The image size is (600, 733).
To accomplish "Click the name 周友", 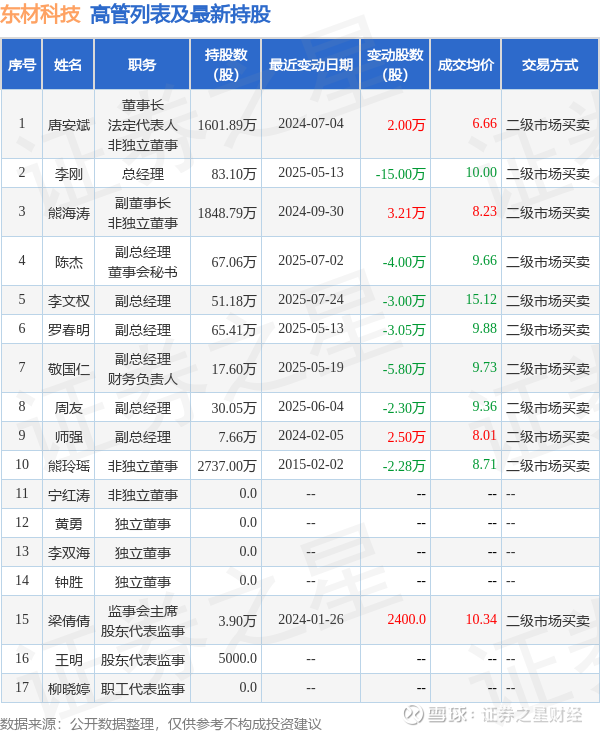I will [x=69, y=408].
